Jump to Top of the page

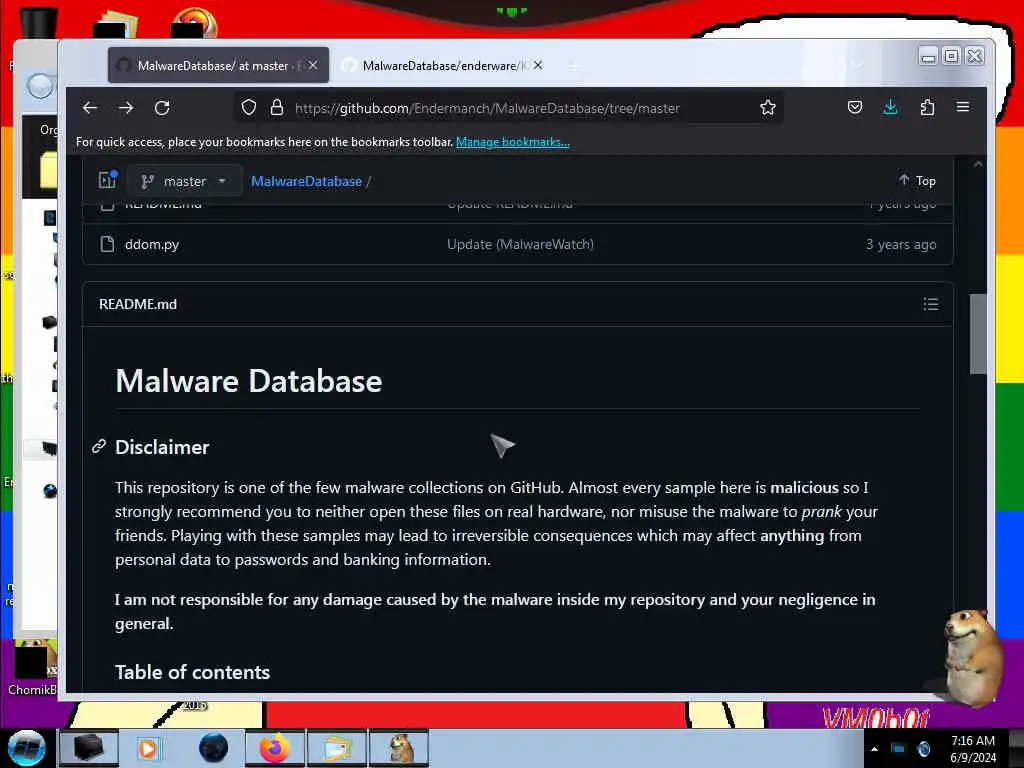[x=917, y=180]
